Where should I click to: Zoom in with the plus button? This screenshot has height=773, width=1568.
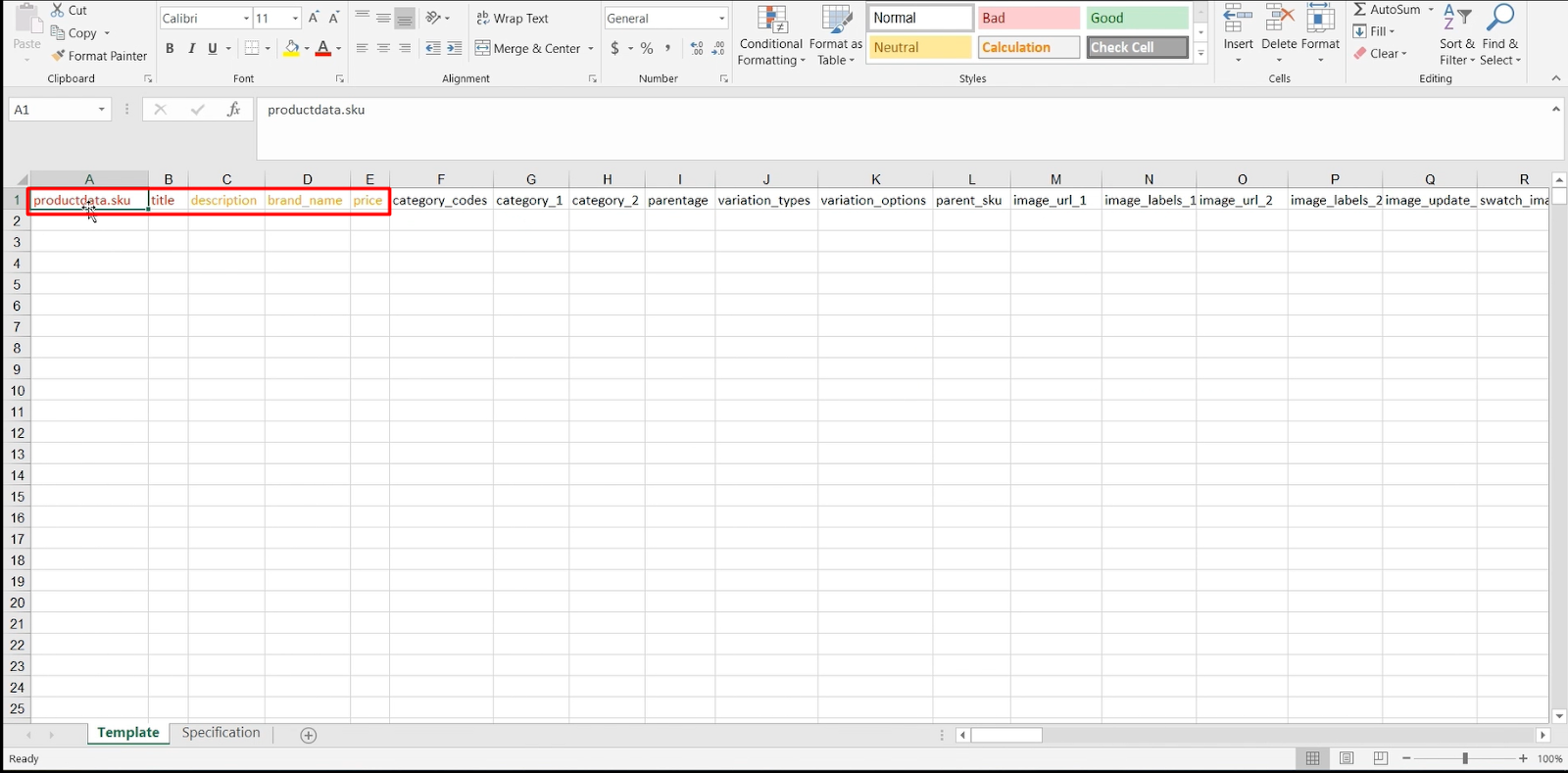click(1523, 758)
